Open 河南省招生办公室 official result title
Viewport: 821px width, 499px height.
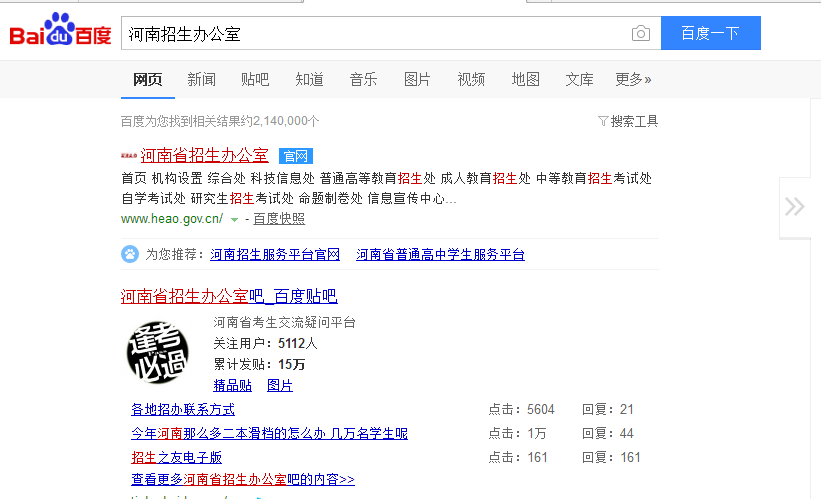[x=205, y=156]
